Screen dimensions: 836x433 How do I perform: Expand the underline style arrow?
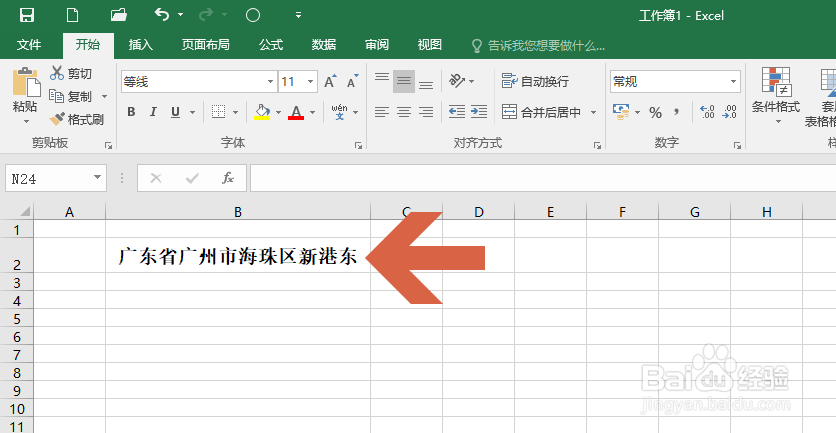click(192, 113)
